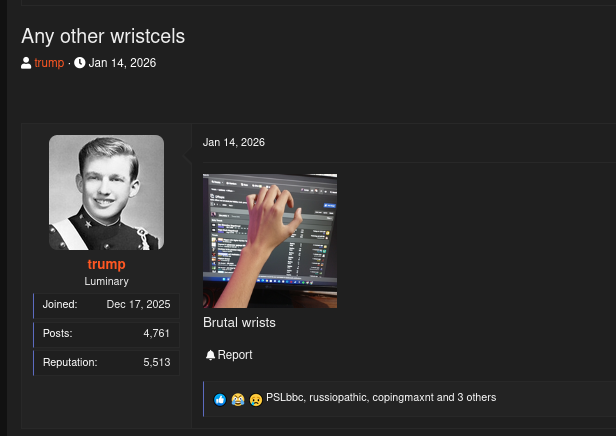Click the Reputation value 5,513
616x436 pixels.
pyautogui.click(x=157, y=362)
